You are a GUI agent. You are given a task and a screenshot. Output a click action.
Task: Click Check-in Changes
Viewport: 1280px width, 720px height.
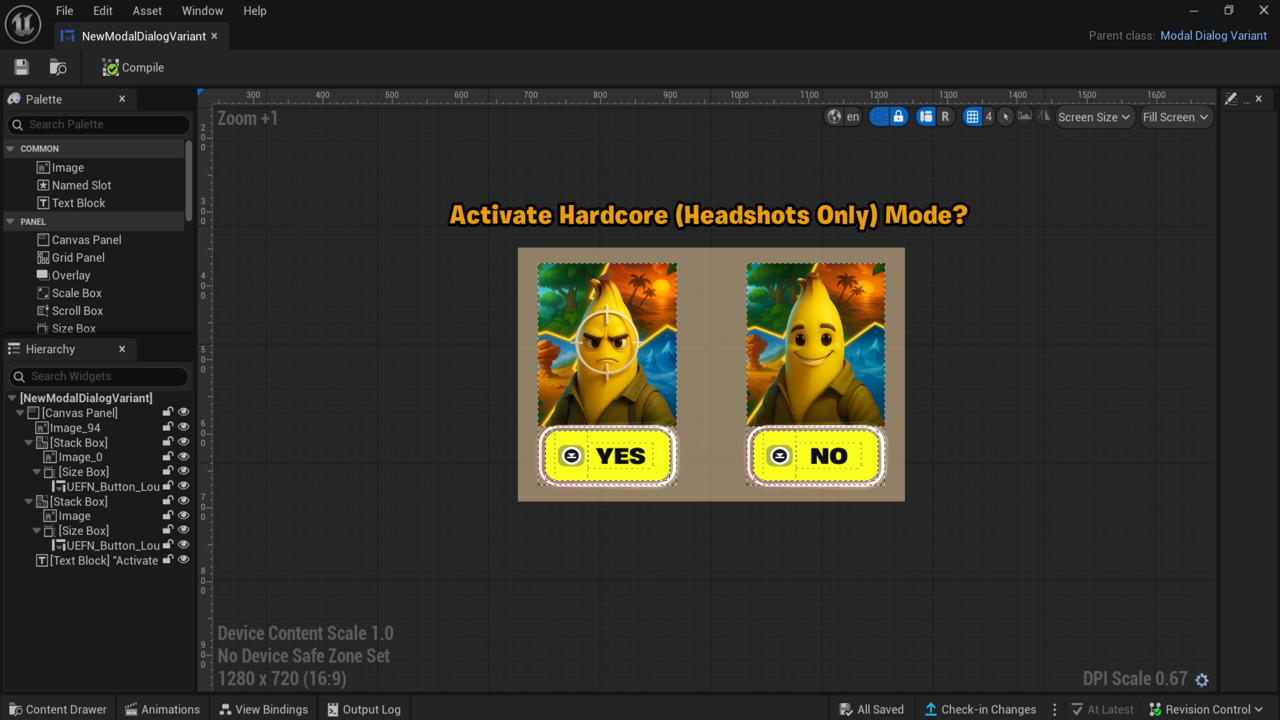pyautogui.click(x=980, y=709)
